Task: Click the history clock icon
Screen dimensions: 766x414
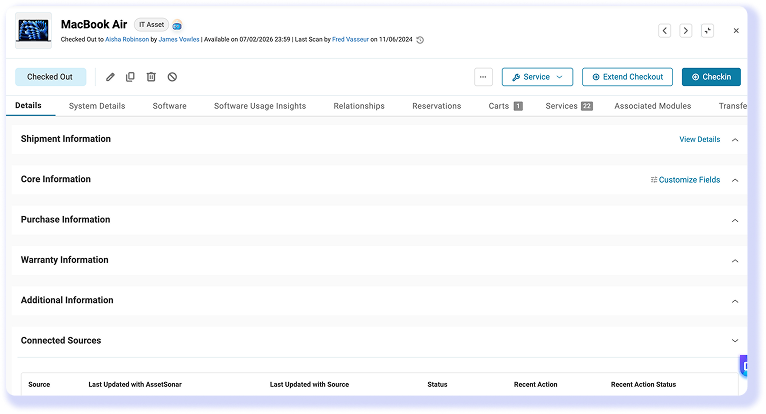Action: (x=420, y=40)
